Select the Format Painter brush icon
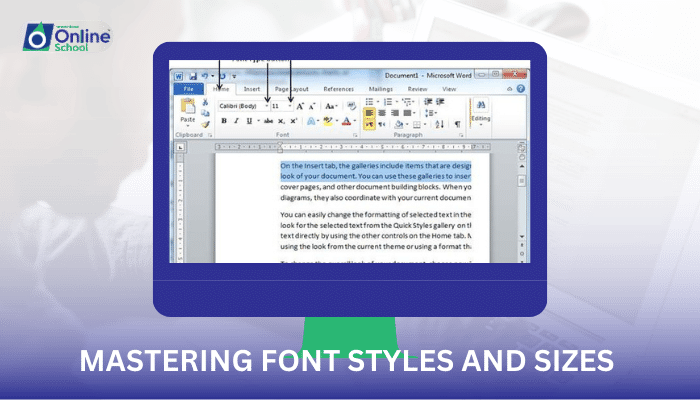Screen dimensions: 700x400 pyautogui.click(x=205, y=124)
